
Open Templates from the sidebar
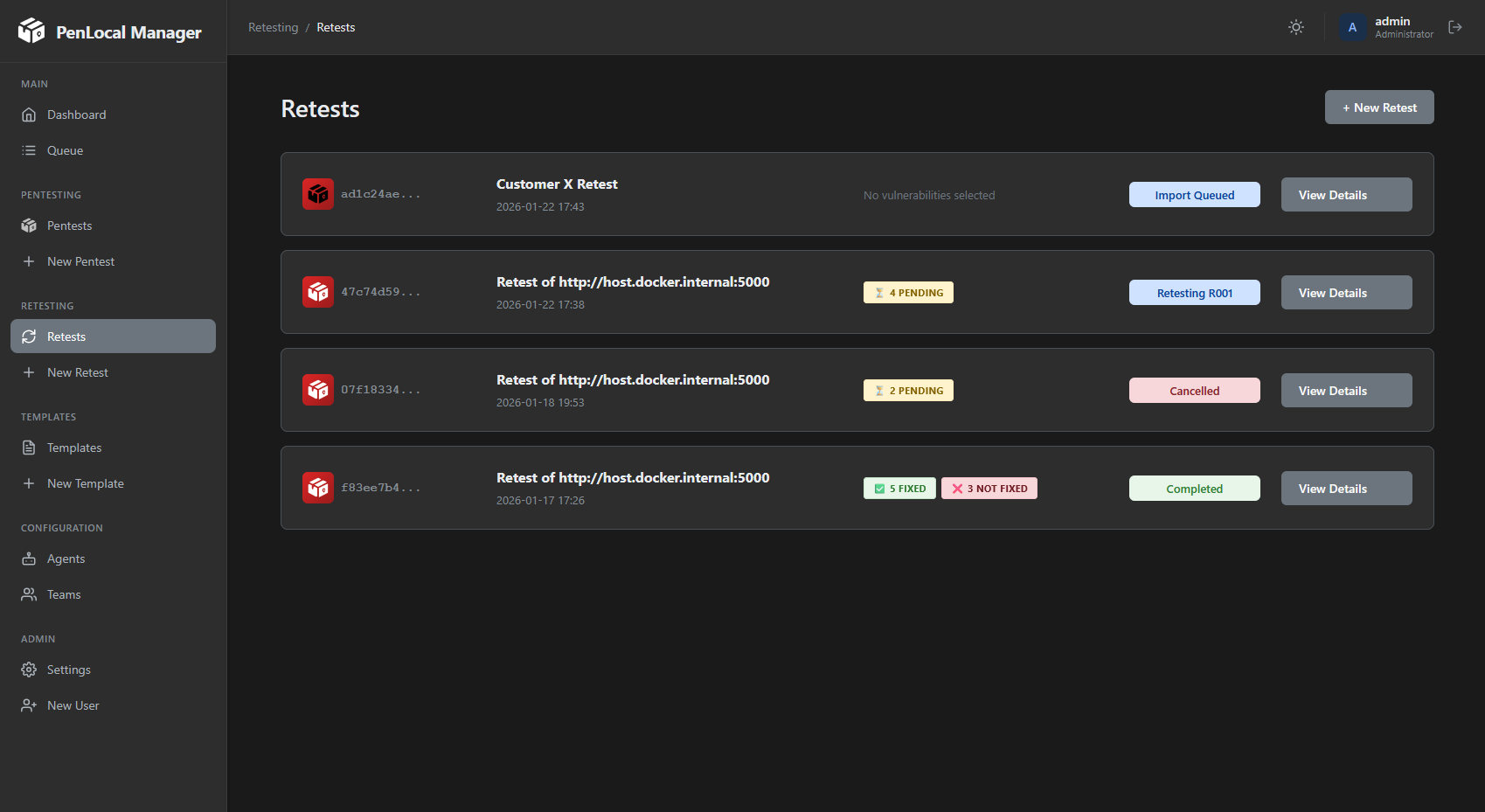pyautogui.click(x=73, y=447)
